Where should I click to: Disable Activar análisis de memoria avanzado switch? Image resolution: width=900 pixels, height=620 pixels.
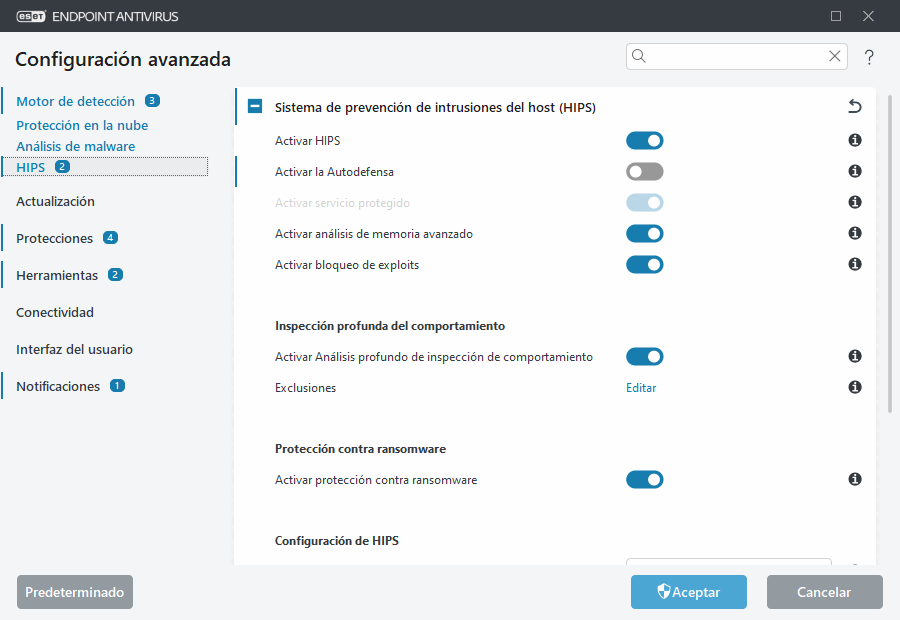pos(645,234)
